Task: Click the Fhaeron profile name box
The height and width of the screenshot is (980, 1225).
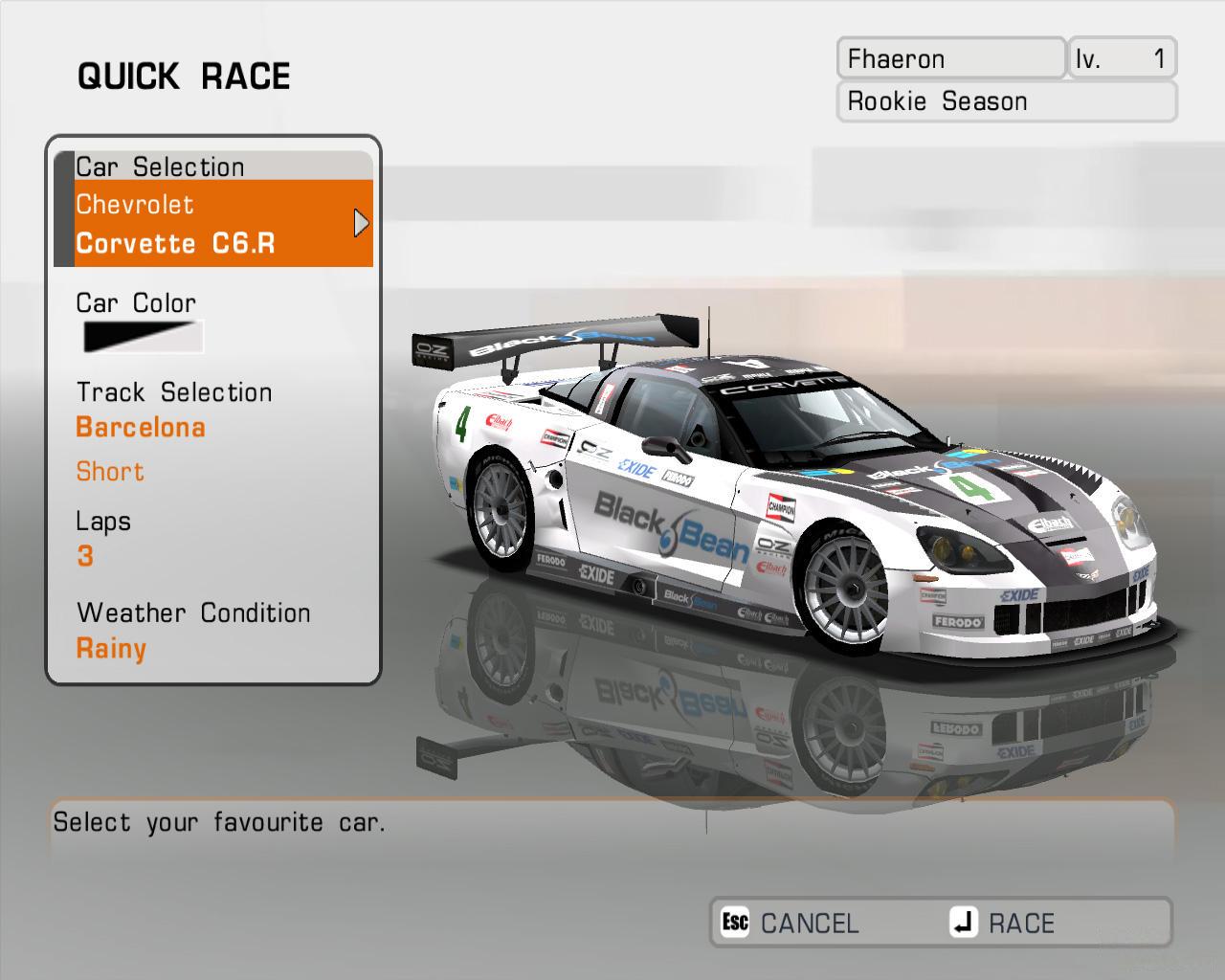Action: coord(951,58)
